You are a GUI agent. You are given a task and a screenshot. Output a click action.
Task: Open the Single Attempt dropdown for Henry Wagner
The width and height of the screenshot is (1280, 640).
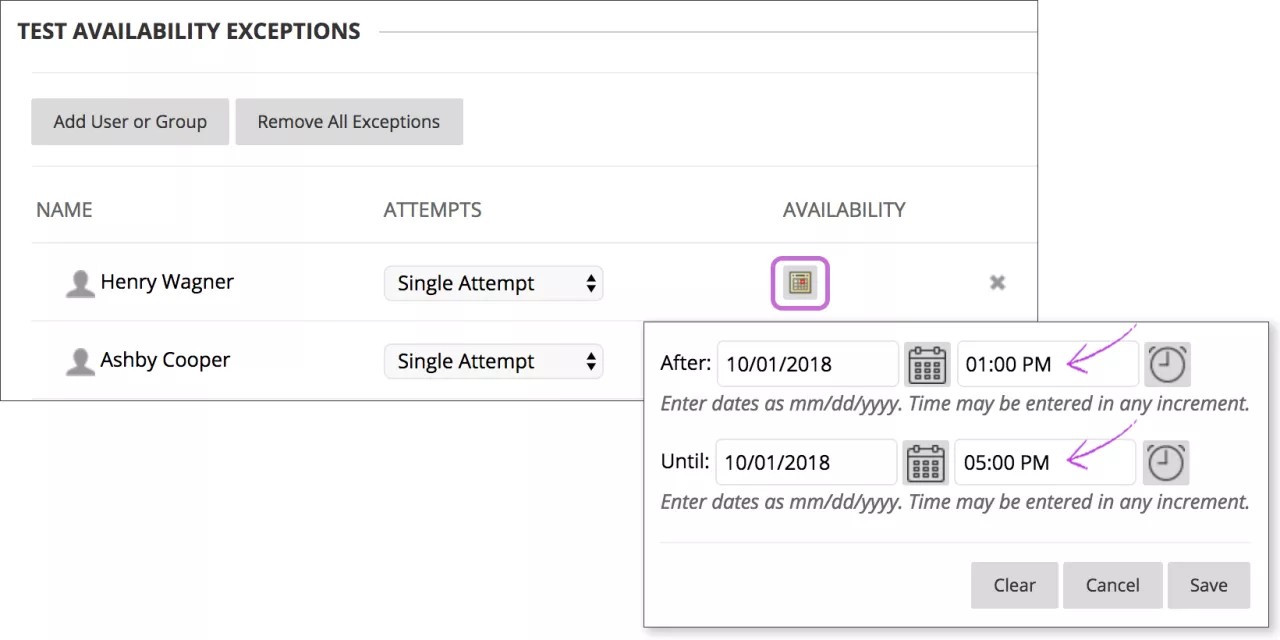[x=493, y=283]
